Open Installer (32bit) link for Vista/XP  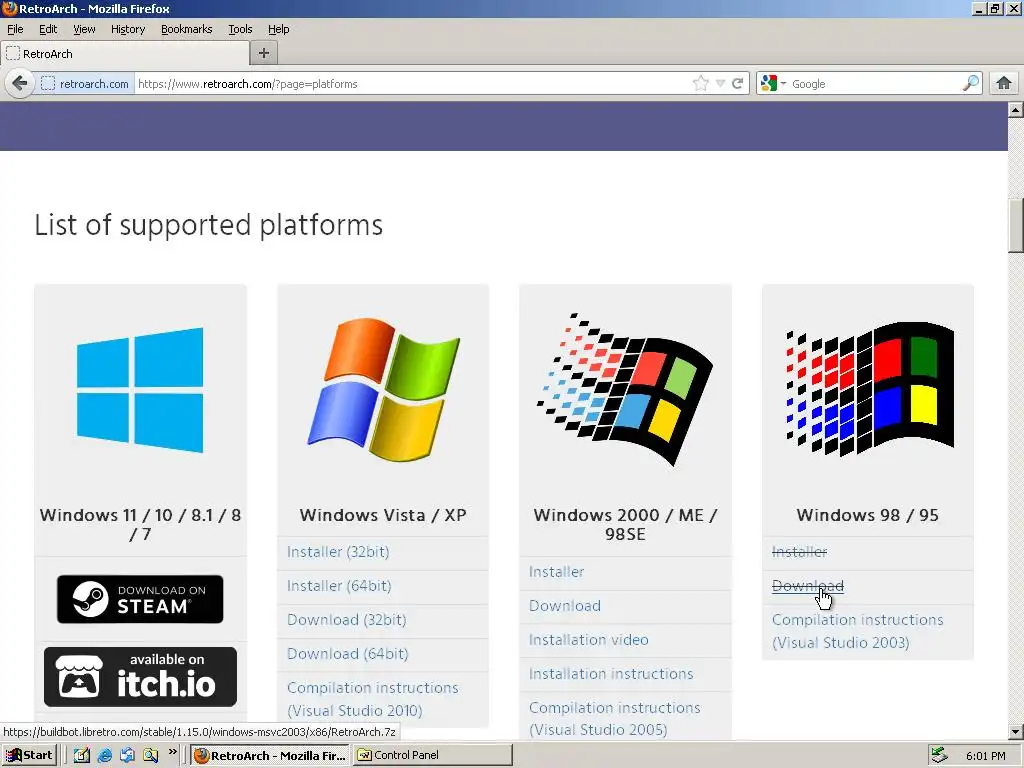tap(338, 552)
